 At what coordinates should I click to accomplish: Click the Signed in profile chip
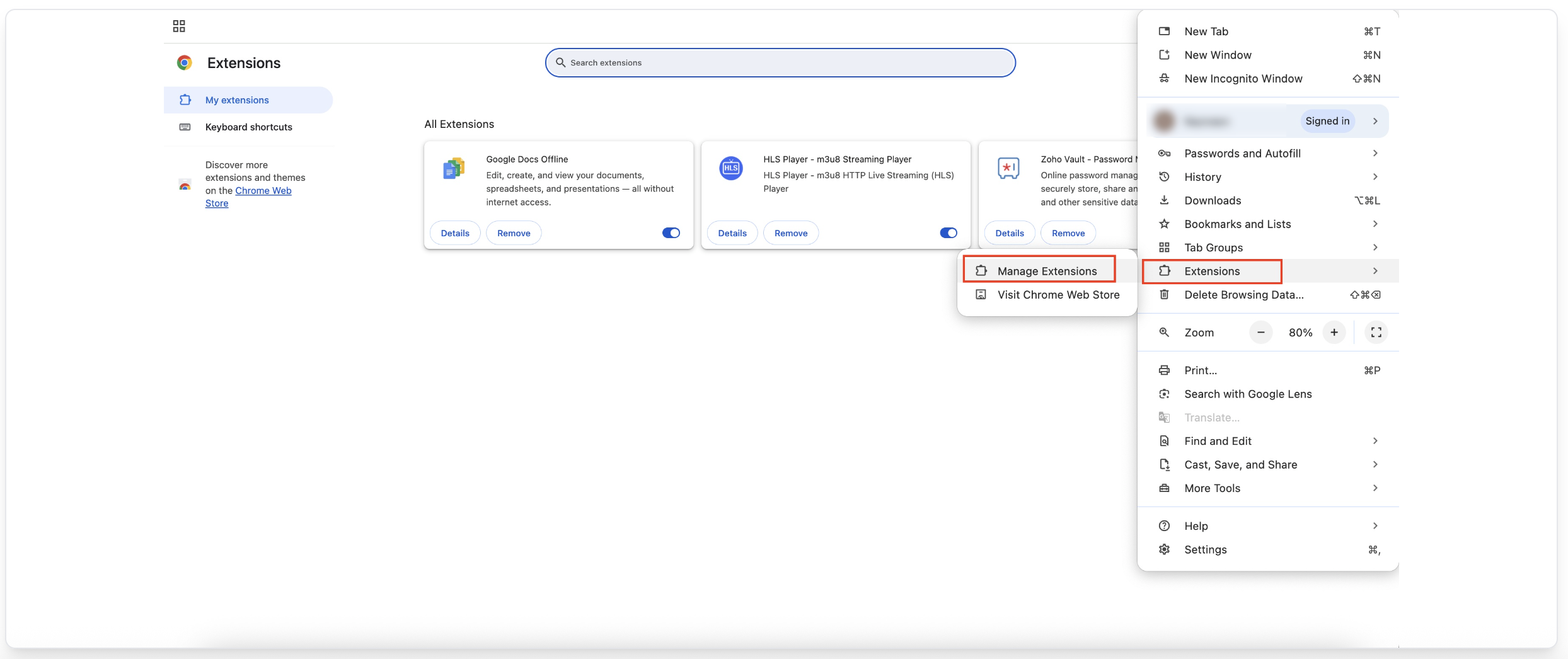[1327, 120]
